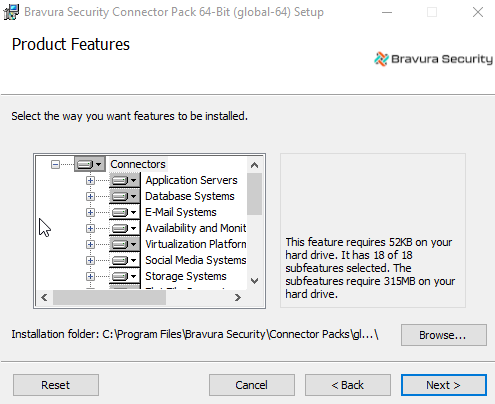Click feature tree scroll left arrow
The width and height of the screenshot is (495, 404).
[x=44, y=297]
